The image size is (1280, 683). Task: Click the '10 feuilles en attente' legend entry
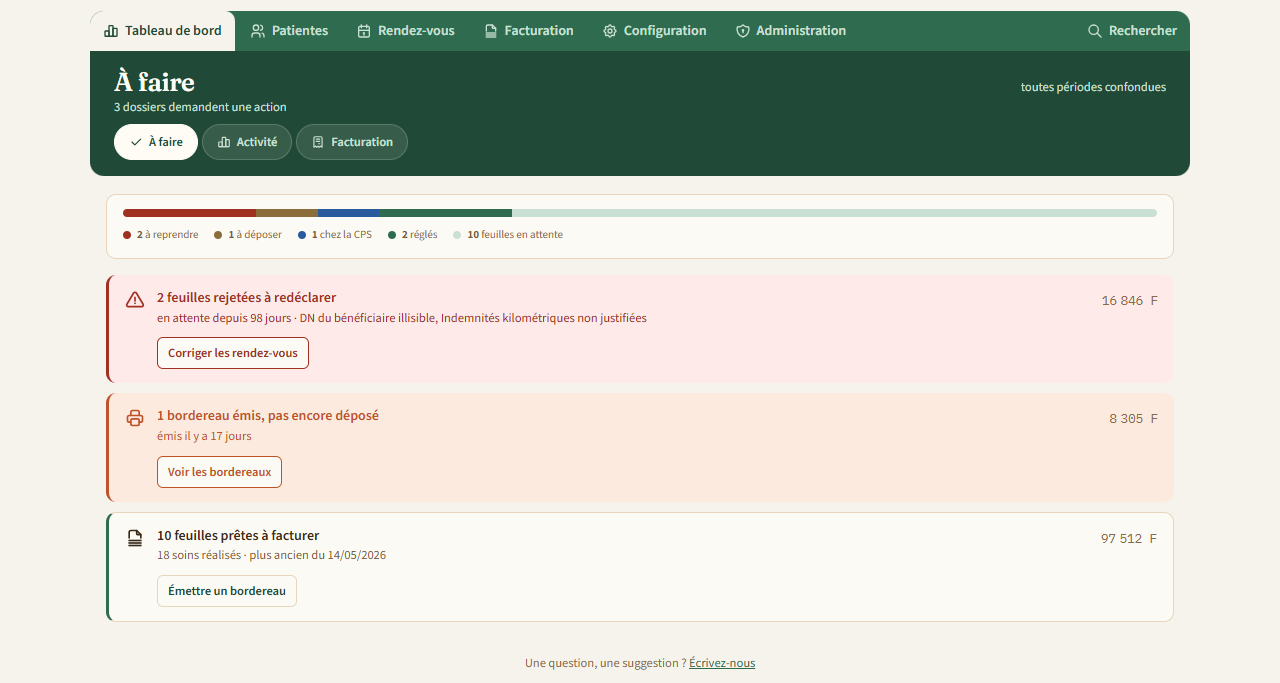[508, 235]
